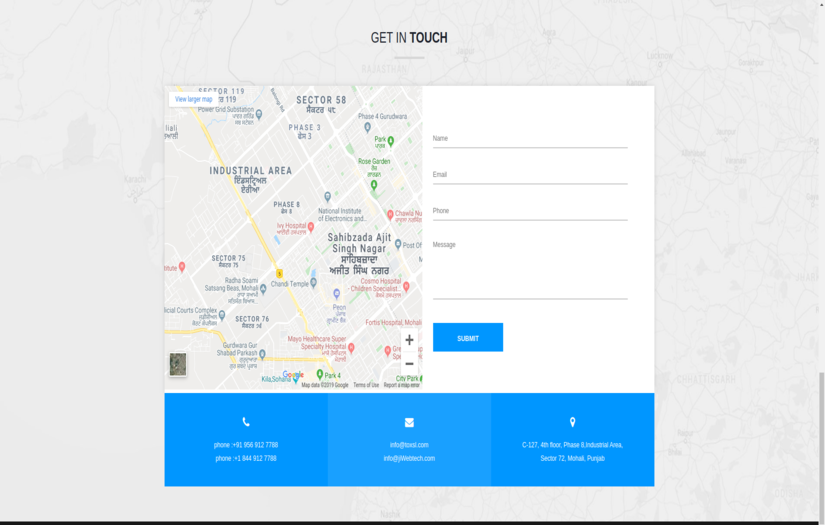This screenshot has width=825, height=525.
Task: Click the map zoom in plus button
Action: [409, 340]
